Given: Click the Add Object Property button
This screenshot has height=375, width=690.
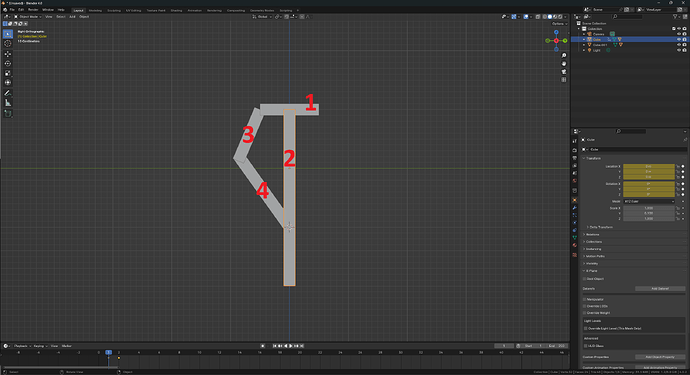Looking at the screenshot, I should [660, 357].
